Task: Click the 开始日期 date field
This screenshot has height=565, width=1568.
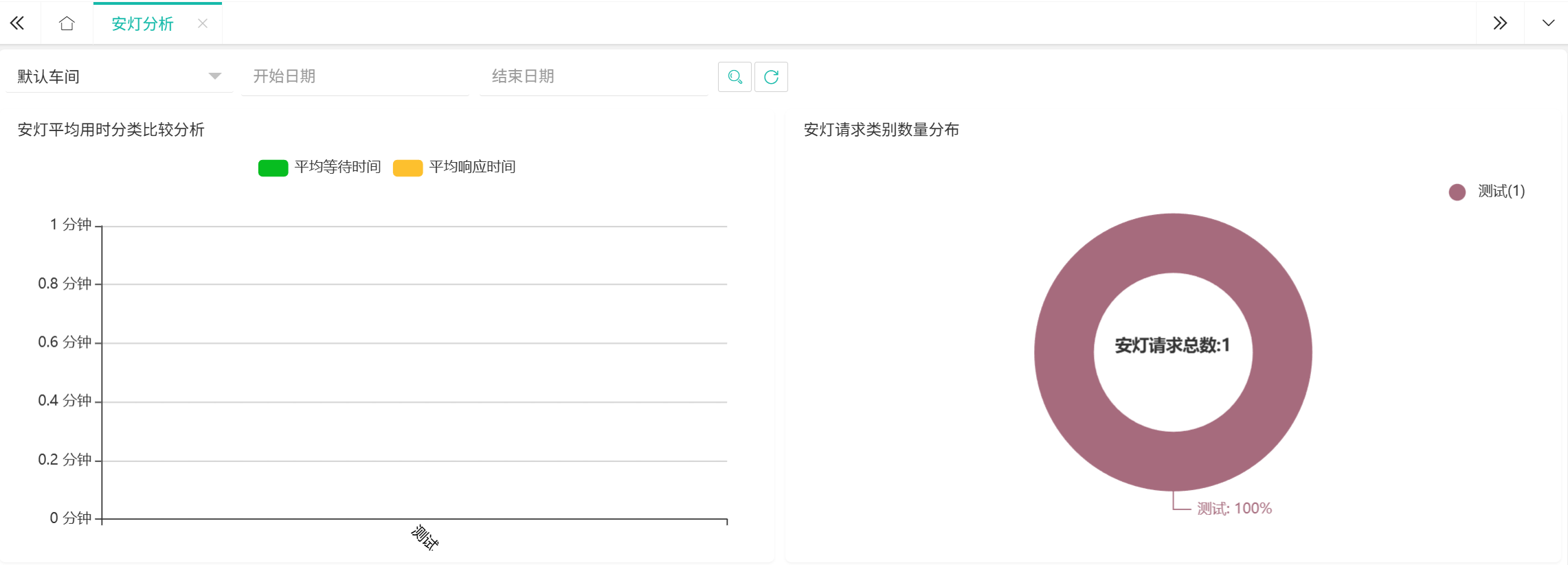Action: point(355,76)
